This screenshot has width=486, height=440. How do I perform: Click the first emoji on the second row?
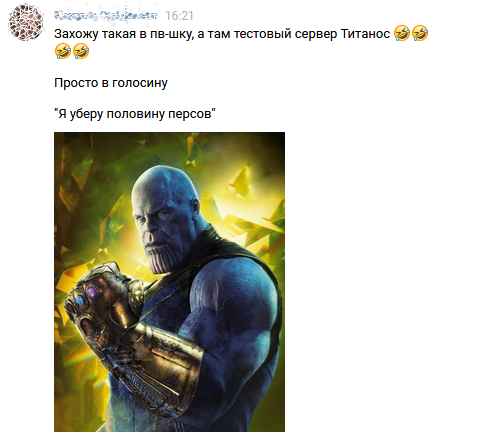(63, 51)
